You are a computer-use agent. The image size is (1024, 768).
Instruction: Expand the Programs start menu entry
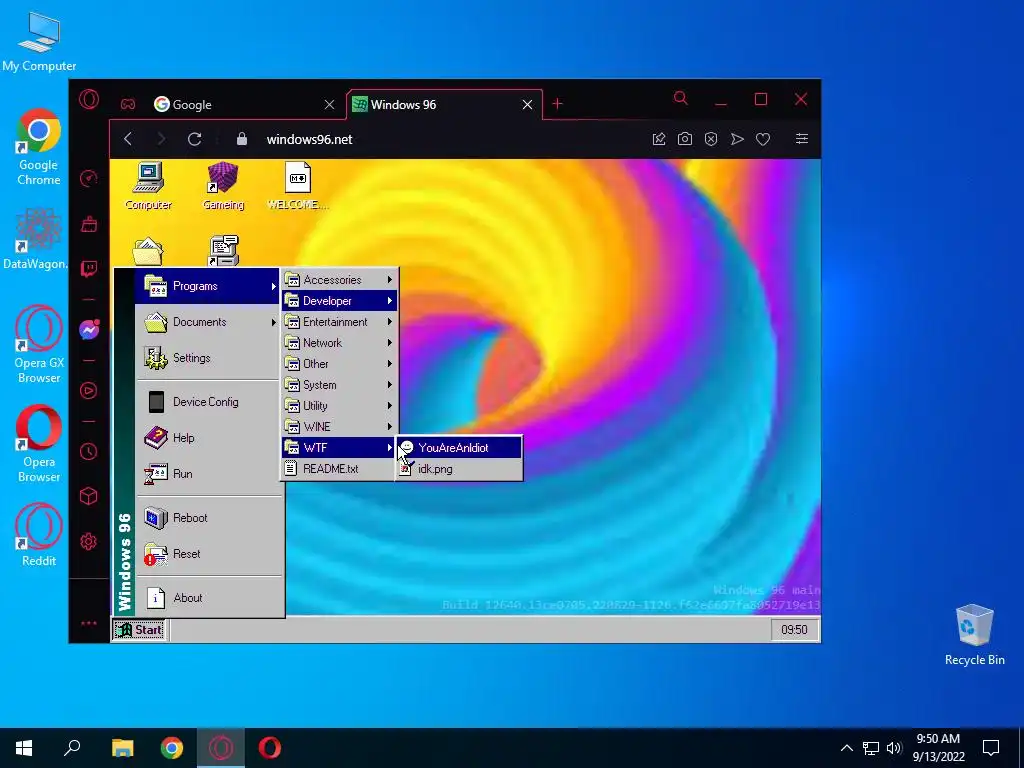(208, 286)
